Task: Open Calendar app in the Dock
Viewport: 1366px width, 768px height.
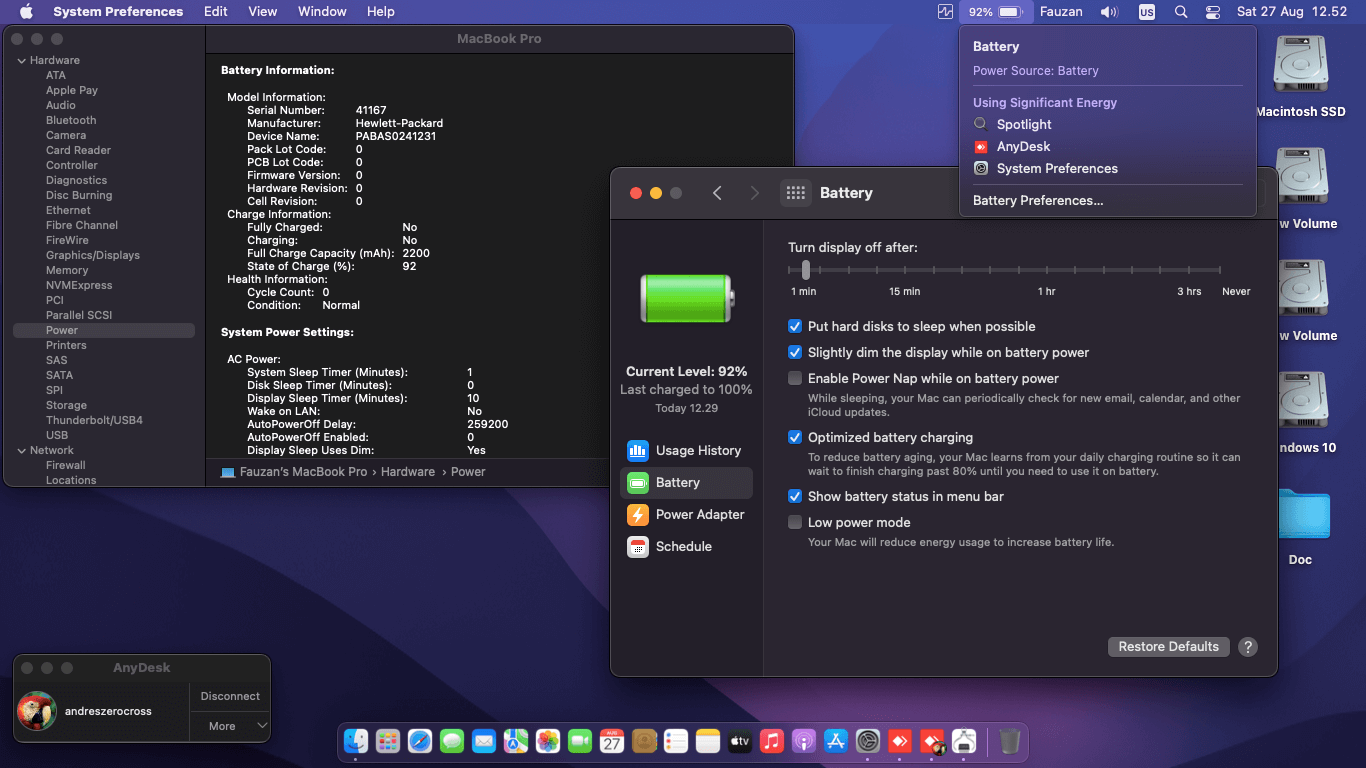Action: 612,741
